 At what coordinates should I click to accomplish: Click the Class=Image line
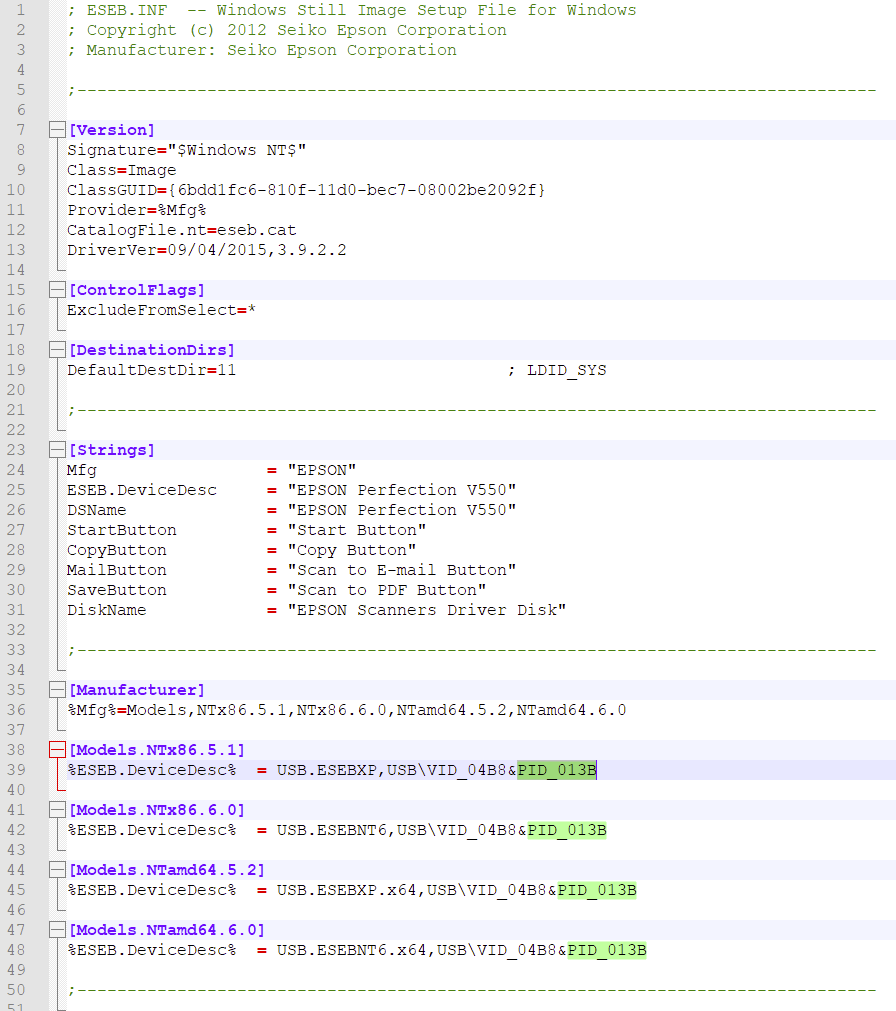(x=122, y=170)
